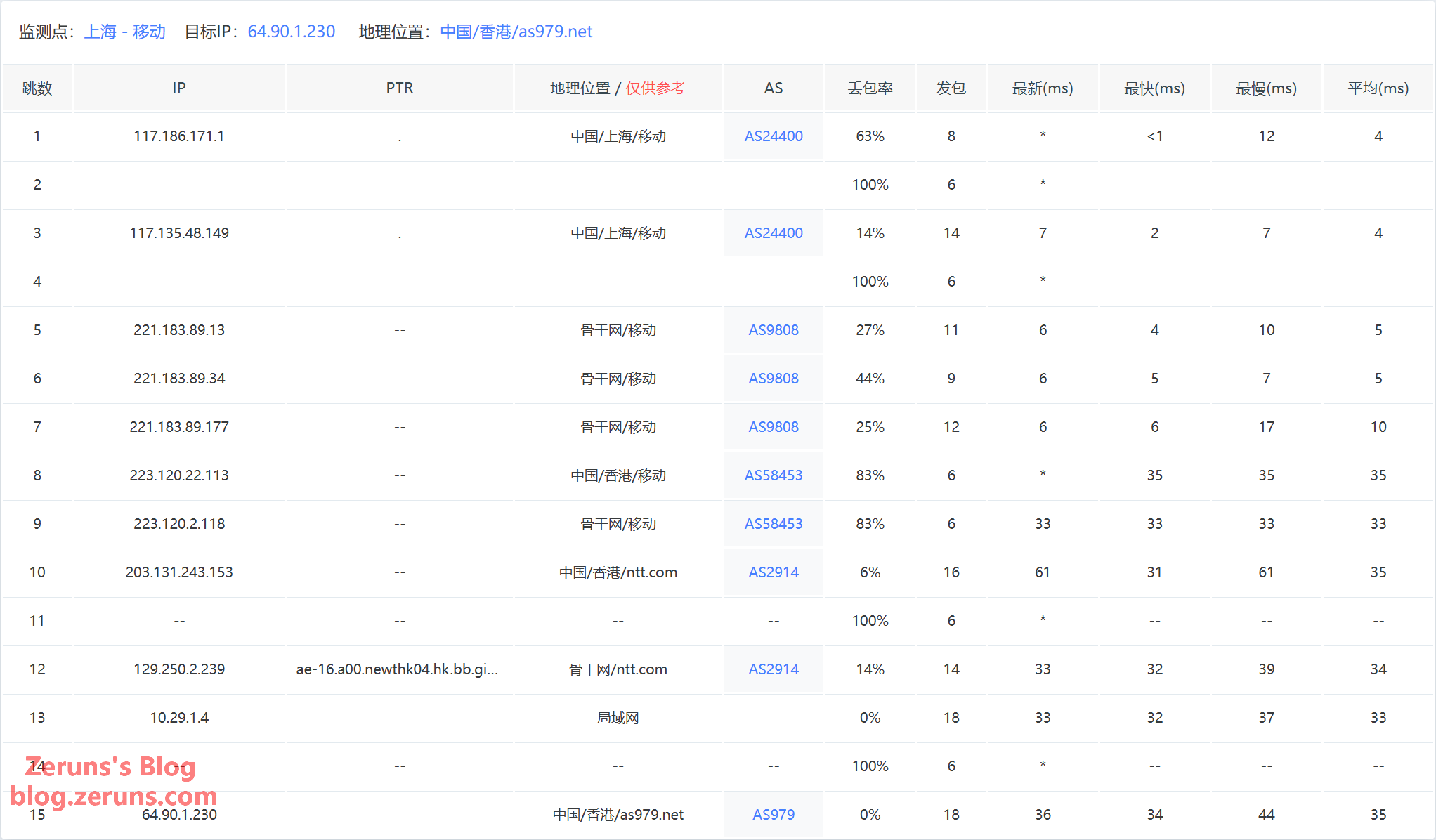Select IP cell 117.186.171.1
The height and width of the screenshot is (840, 1436).
click(179, 136)
